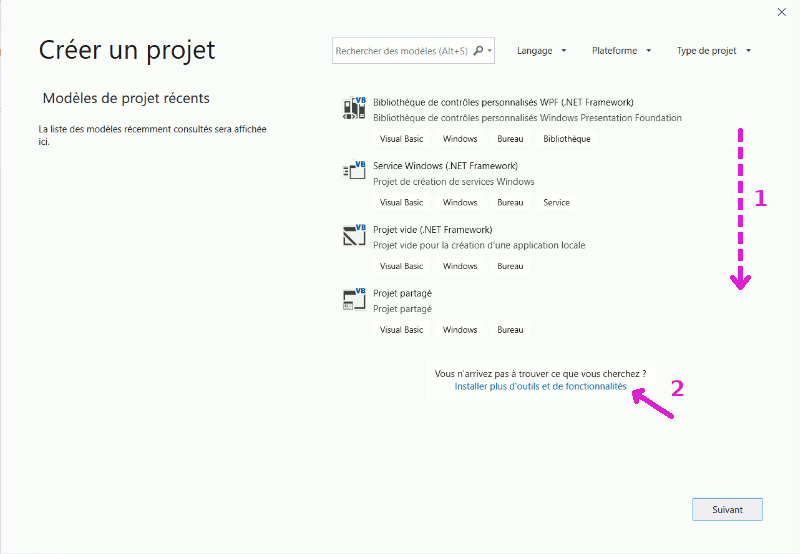This screenshot has width=800, height=554.
Task: Click Windows tag under Service Windows template
Action: [x=460, y=203]
